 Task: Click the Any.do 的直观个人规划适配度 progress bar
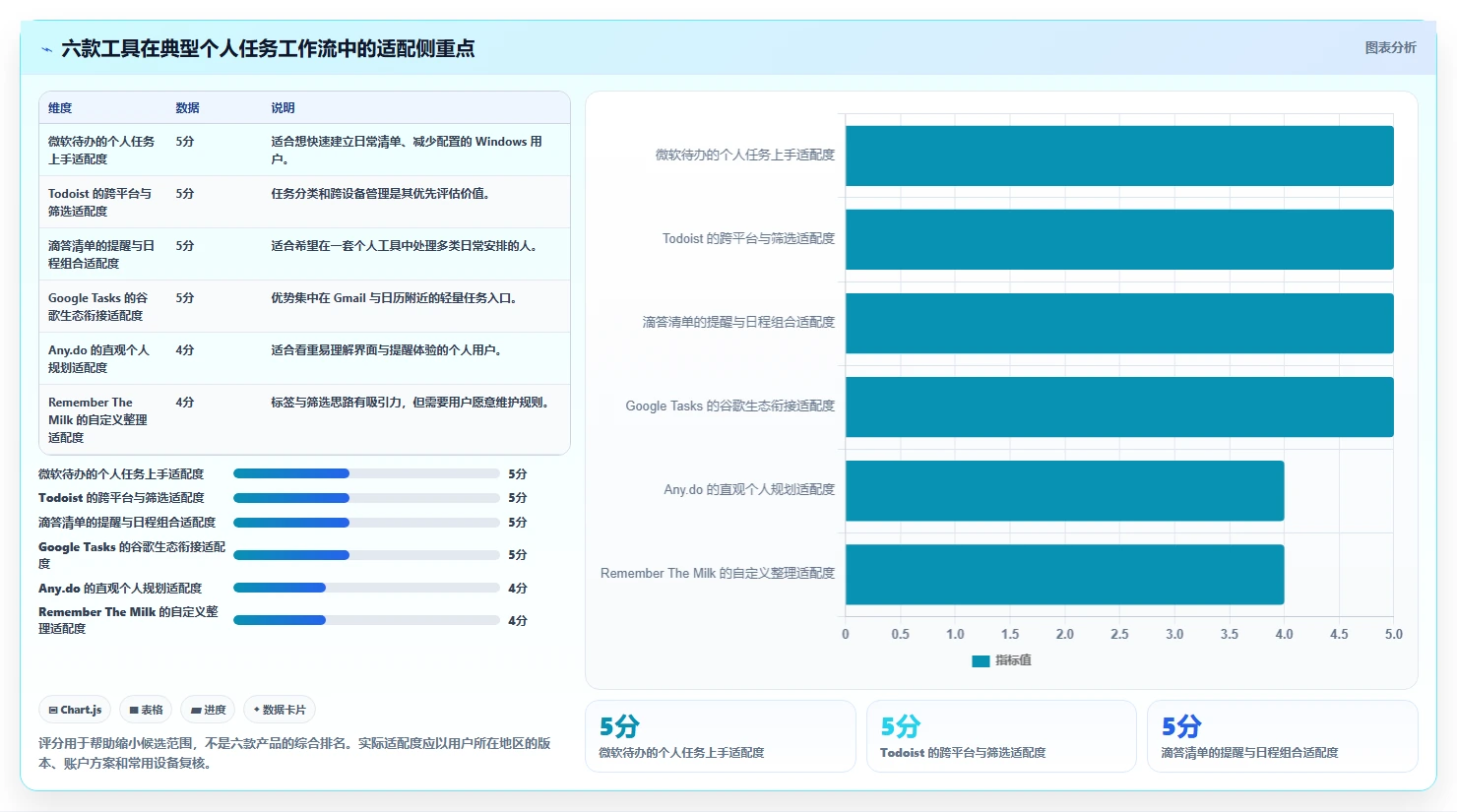[366, 588]
